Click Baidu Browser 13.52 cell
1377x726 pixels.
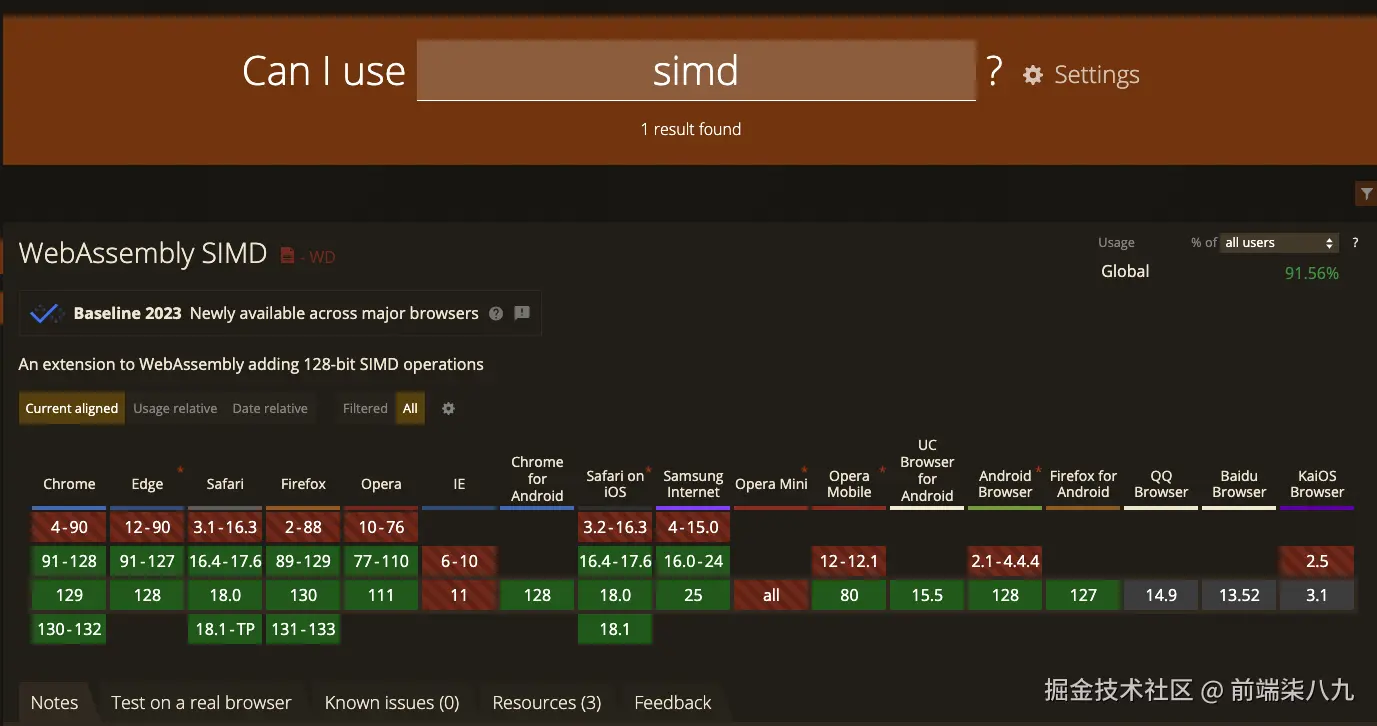coord(1239,595)
